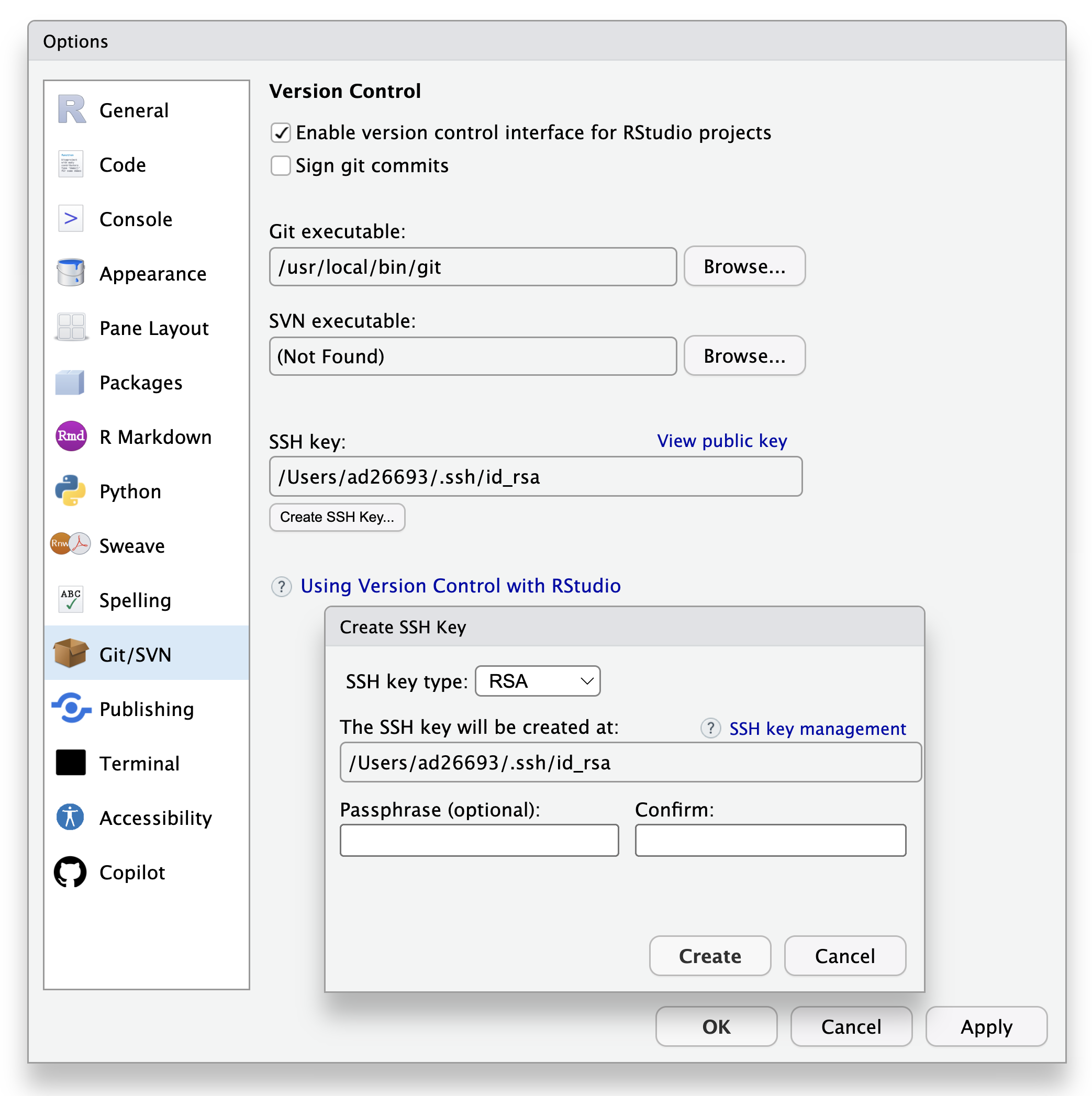Click the Spelling ABC check icon
1092x1096 pixels.
tap(70, 600)
